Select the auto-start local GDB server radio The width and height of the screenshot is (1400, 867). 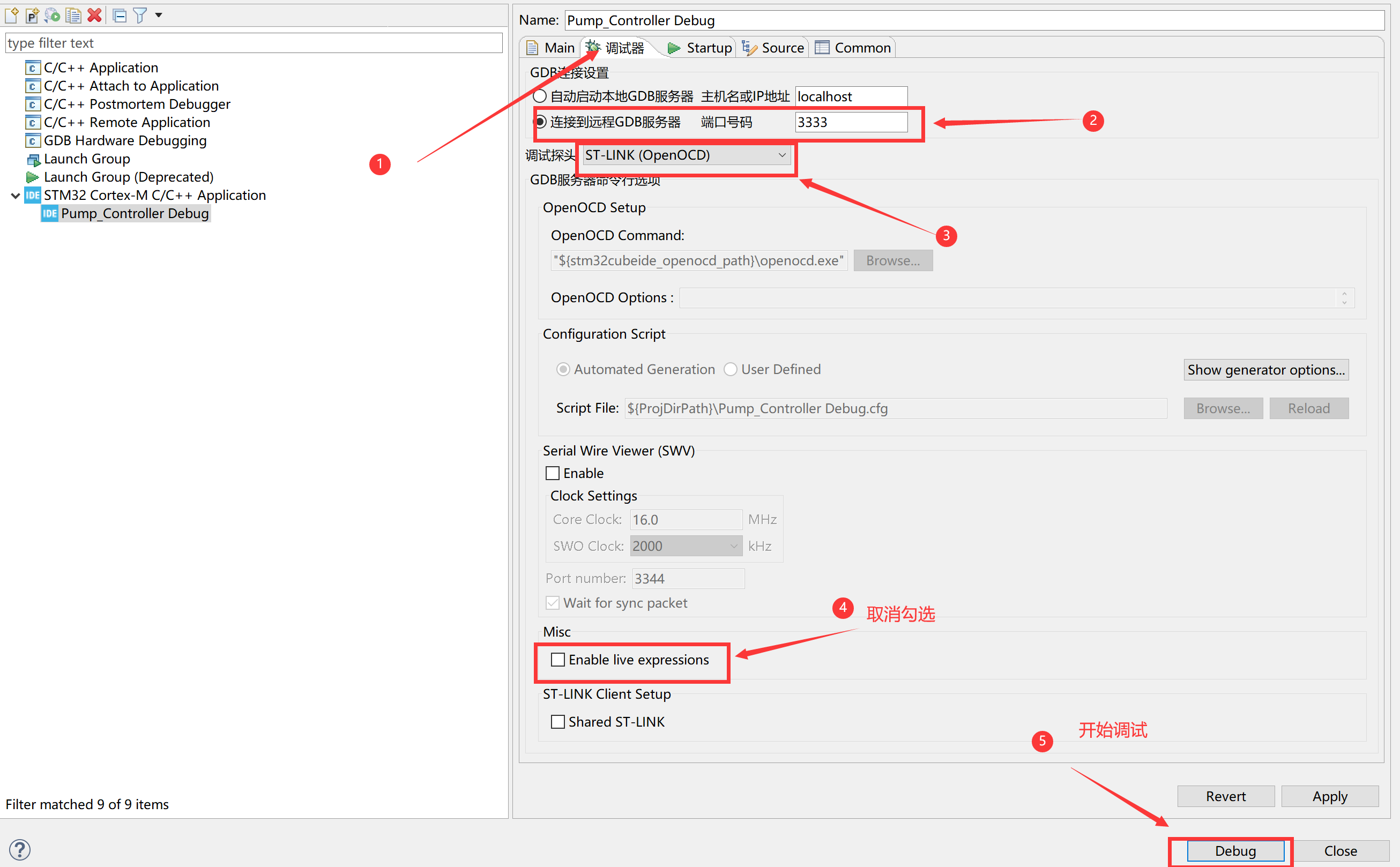[540, 96]
